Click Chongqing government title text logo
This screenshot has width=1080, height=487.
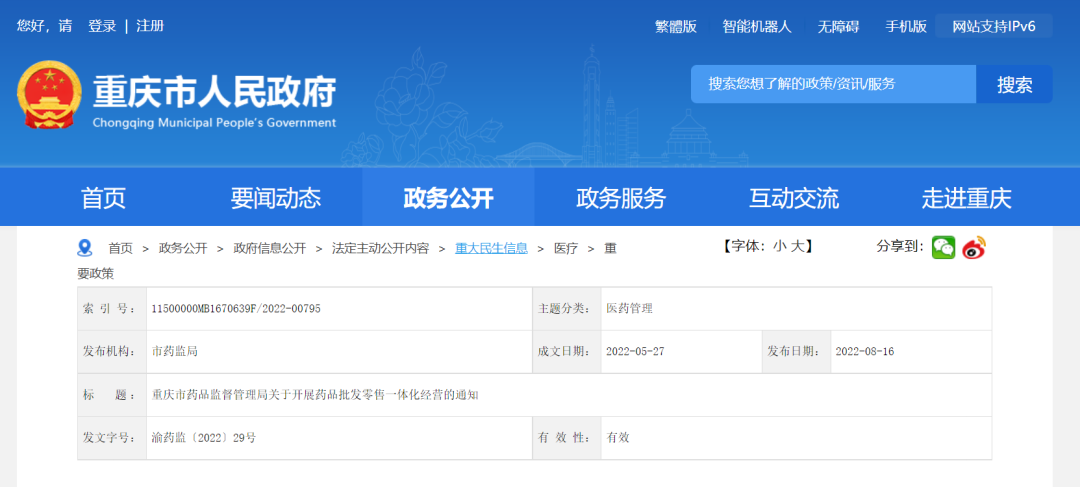pyautogui.click(x=214, y=101)
